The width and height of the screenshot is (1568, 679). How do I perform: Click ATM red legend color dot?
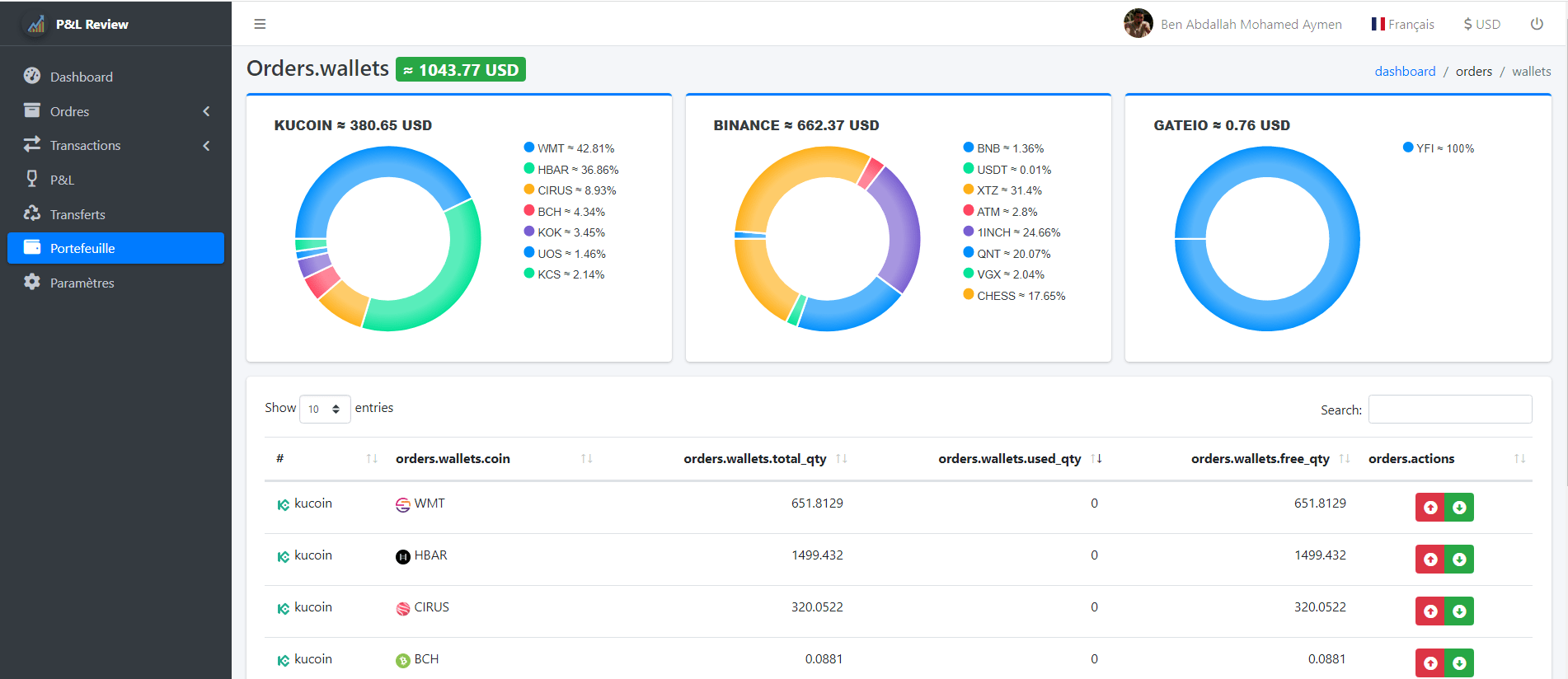click(x=969, y=210)
